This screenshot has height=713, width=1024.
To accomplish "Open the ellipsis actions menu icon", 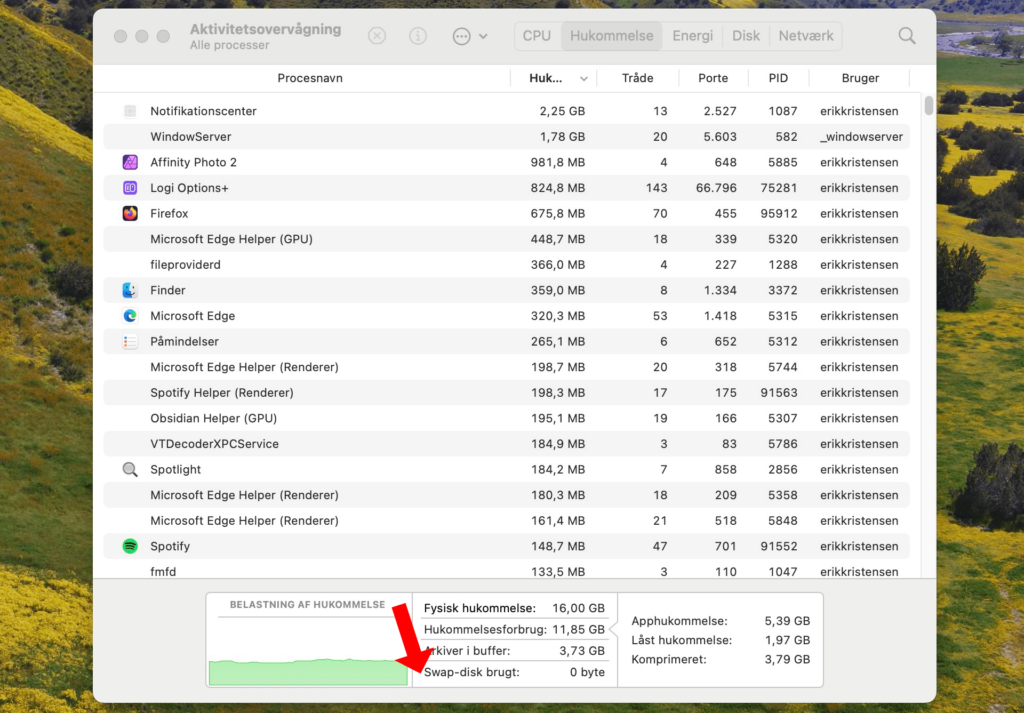I will pyautogui.click(x=461, y=36).
